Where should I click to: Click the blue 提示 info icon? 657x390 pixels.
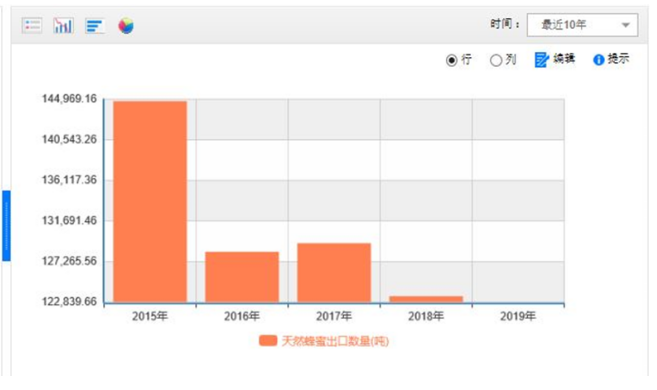[x=598, y=59]
